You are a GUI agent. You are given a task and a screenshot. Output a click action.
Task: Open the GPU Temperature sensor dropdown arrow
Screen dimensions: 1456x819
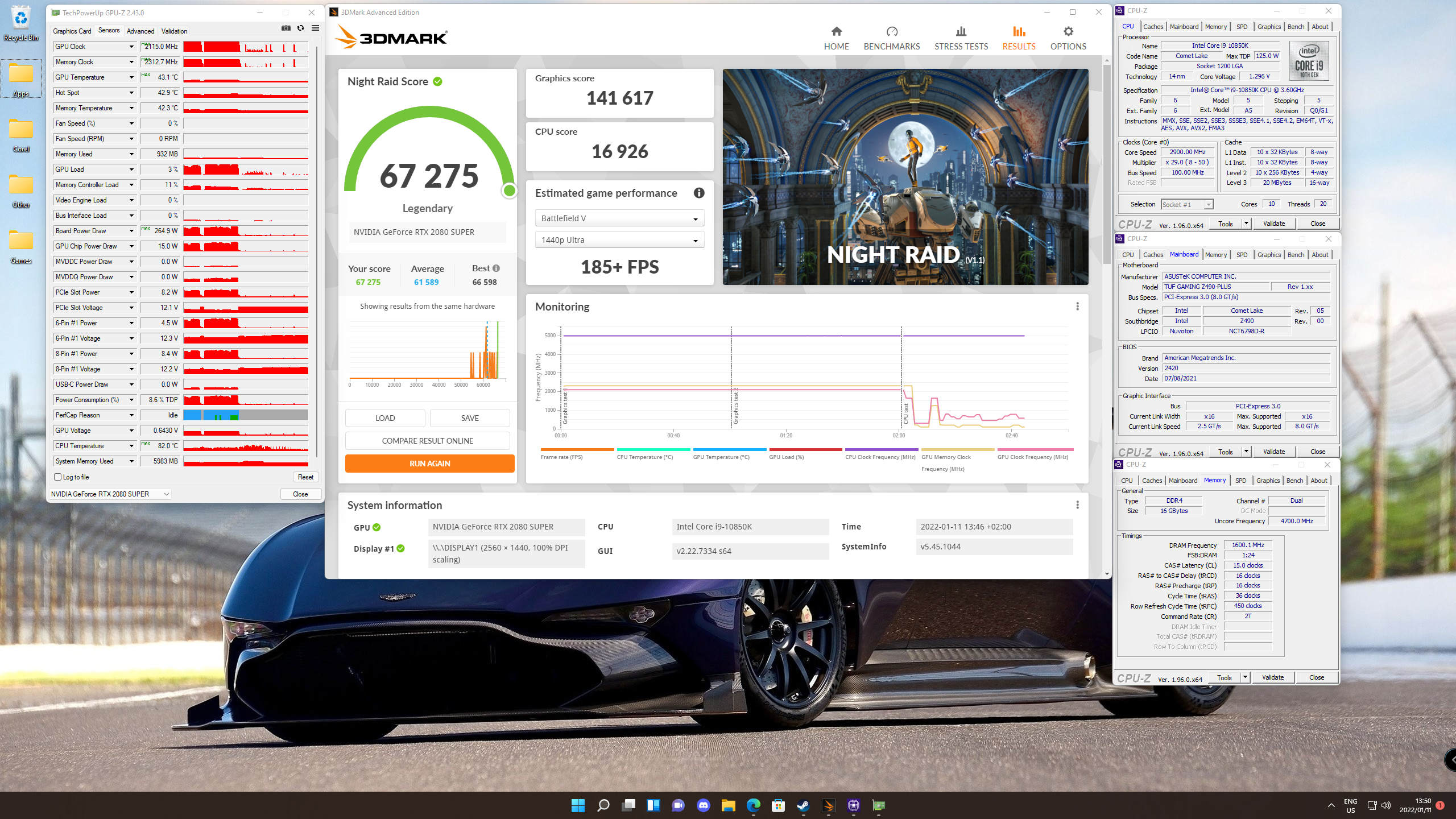[x=131, y=77]
